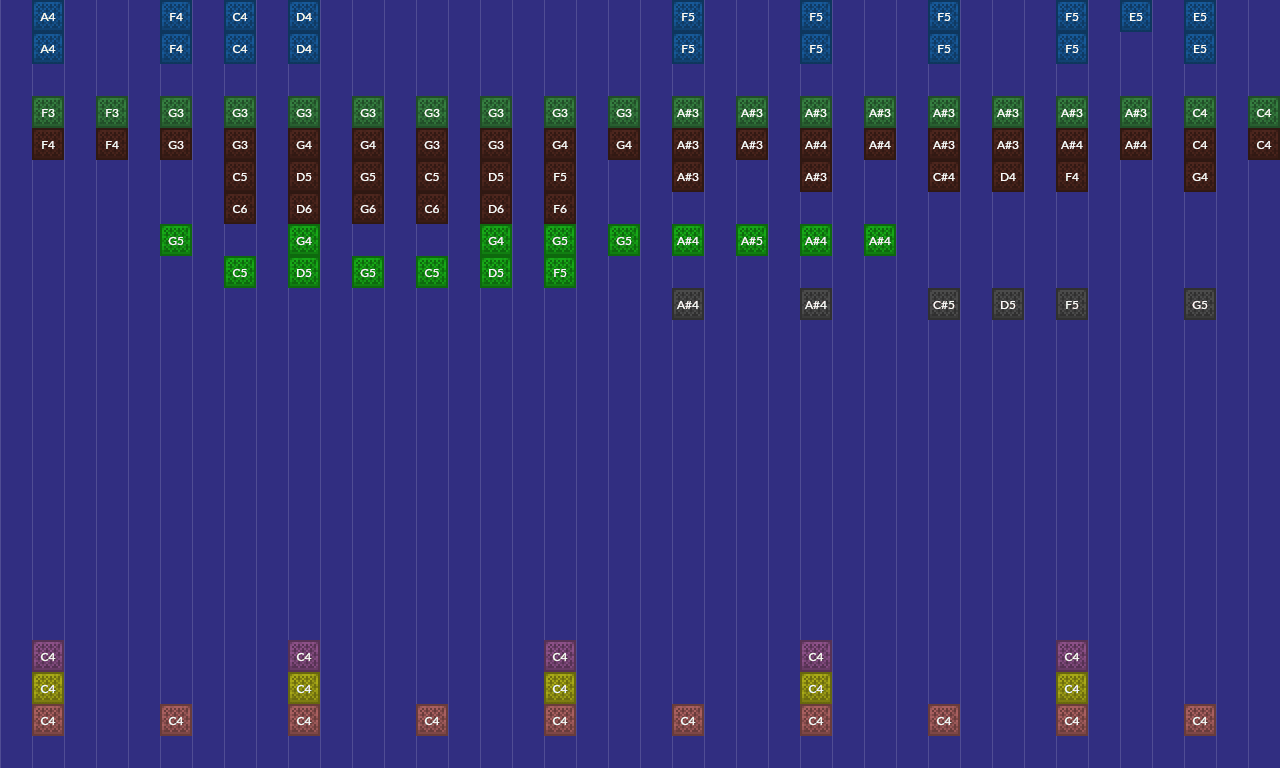
Task: Click the first gray A#4 note
Action: (688, 304)
